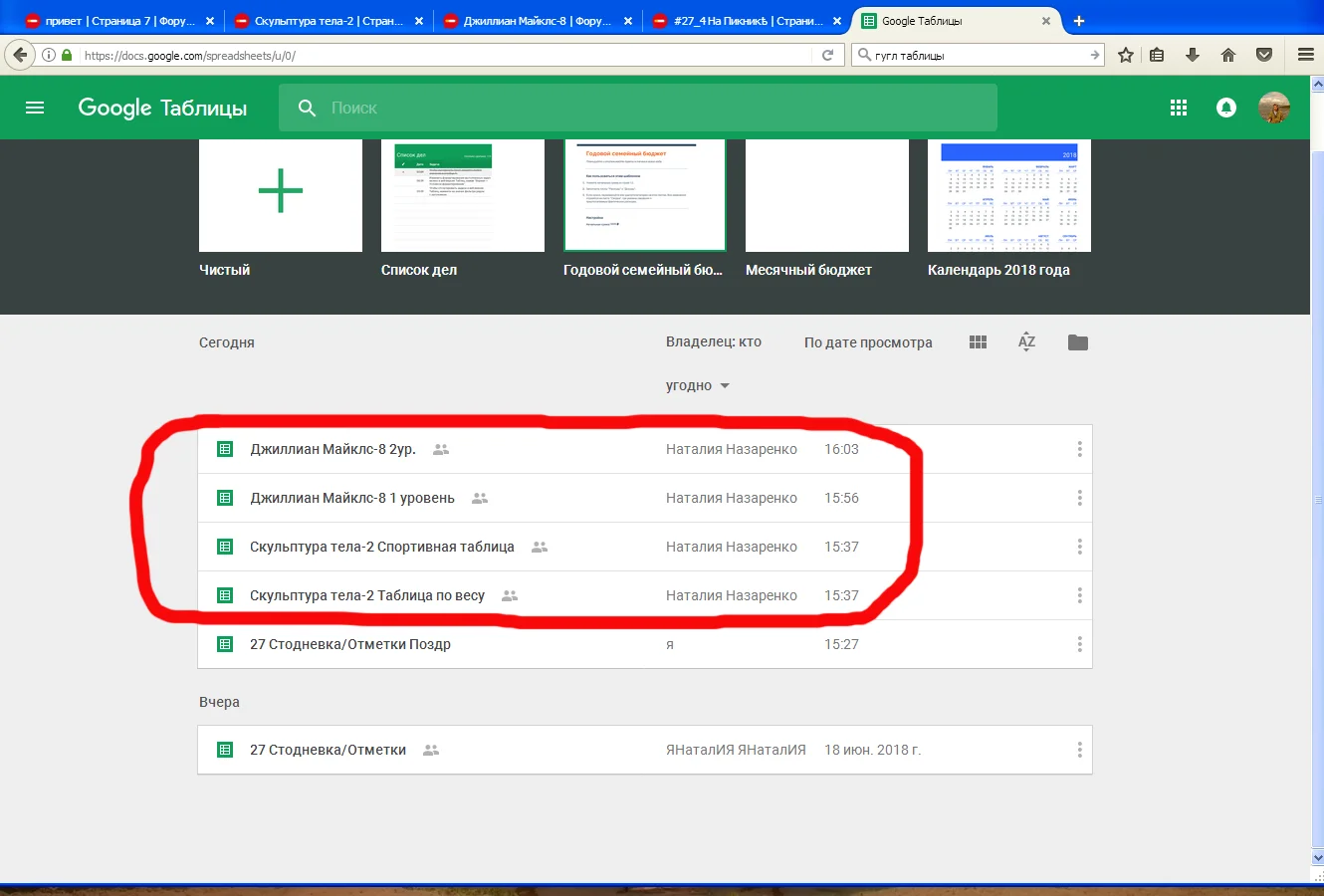This screenshot has height=896, width=1324.
Task: Open Джиллиан Майклс-8 1 уровень spreadsheet
Action: (x=351, y=498)
